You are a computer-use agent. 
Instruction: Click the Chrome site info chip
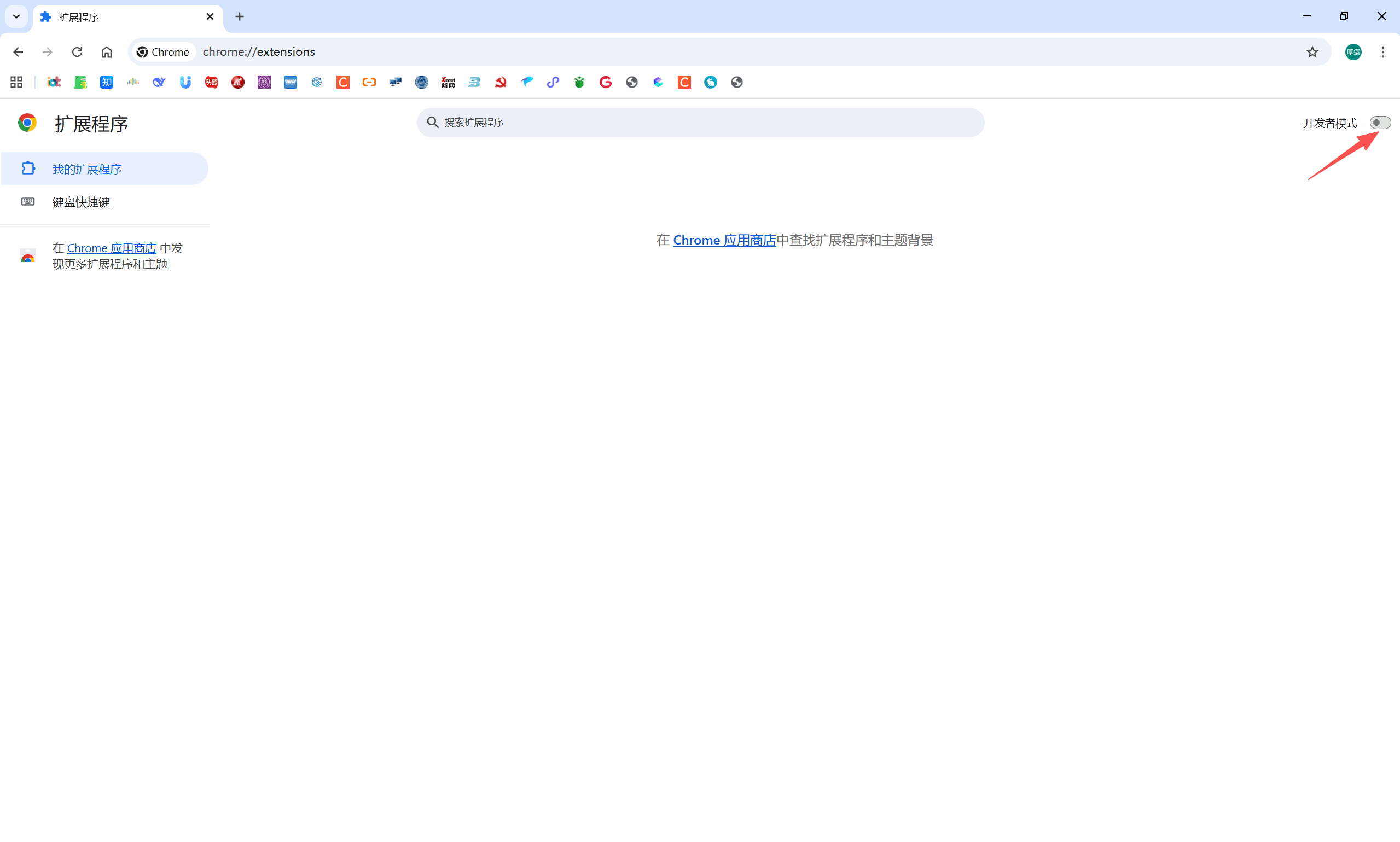[163, 51]
